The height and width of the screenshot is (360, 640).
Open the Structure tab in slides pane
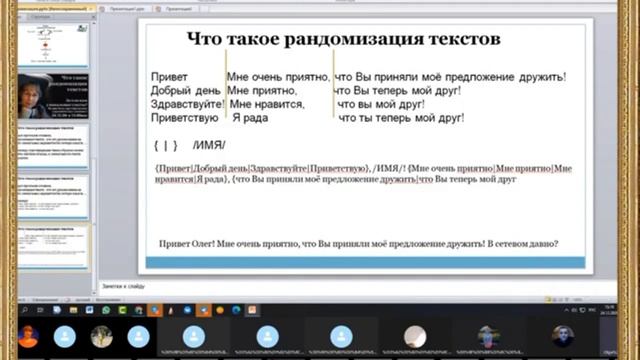[x=41, y=17]
